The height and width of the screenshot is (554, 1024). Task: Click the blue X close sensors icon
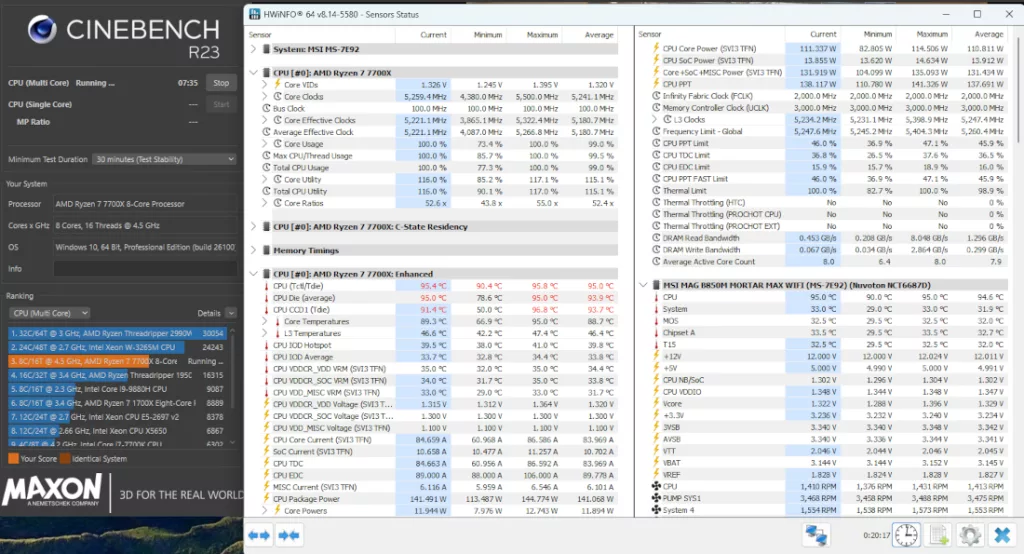1002,535
